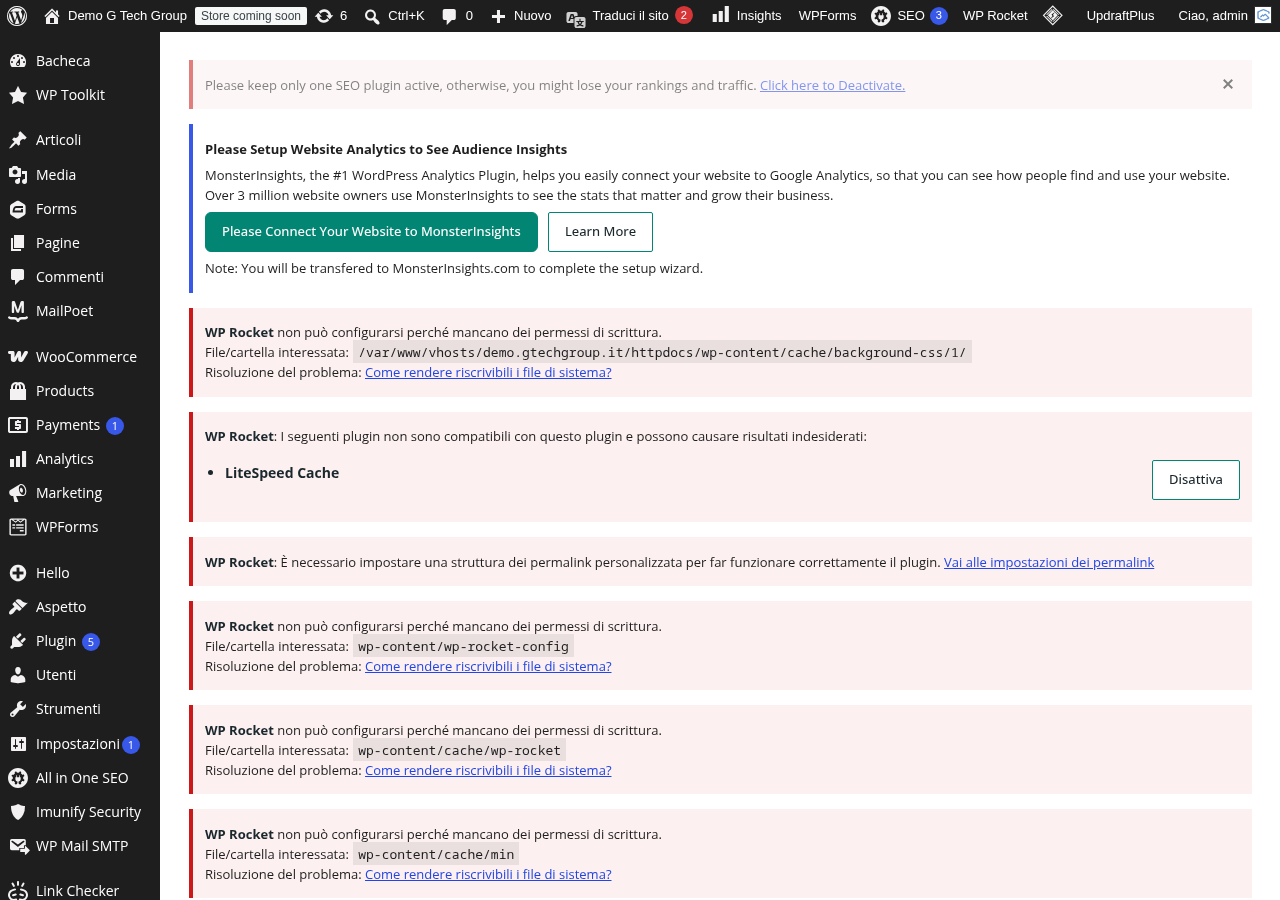The width and height of the screenshot is (1280, 900).
Task: Click the diamond icon after WP Rocket
Action: click(1053, 16)
